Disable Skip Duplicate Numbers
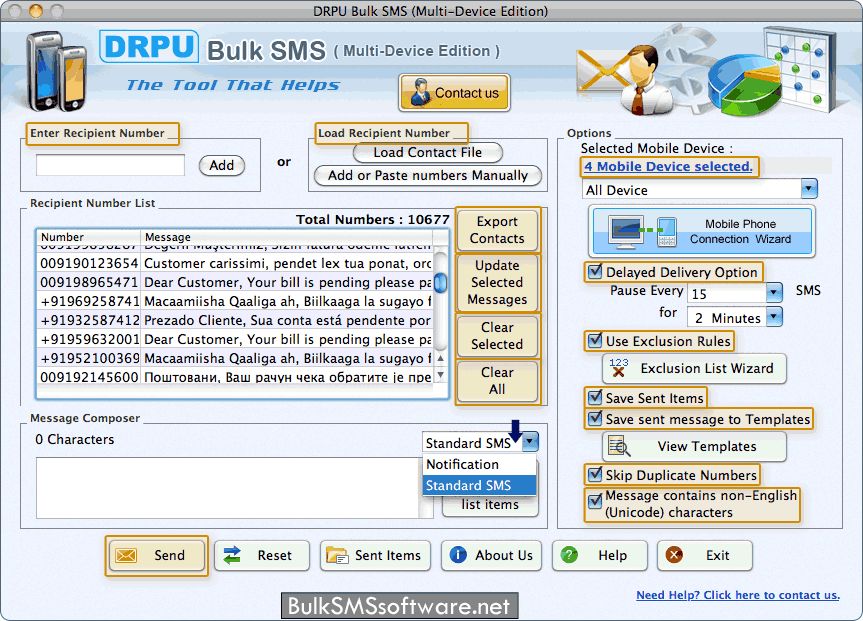Viewport: 863px width, 621px height. click(x=595, y=474)
